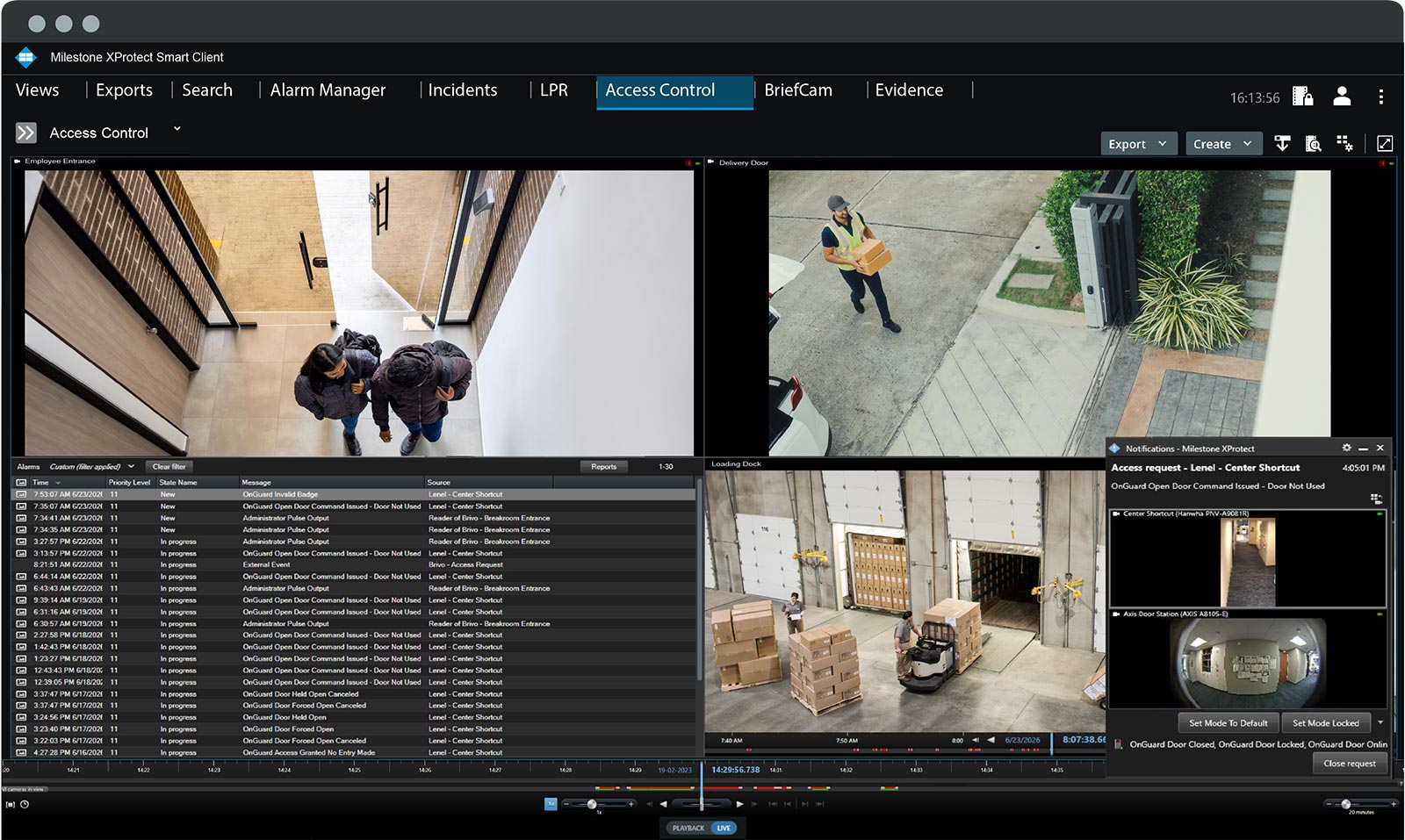Switch to the Incidents tab

[x=463, y=90]
